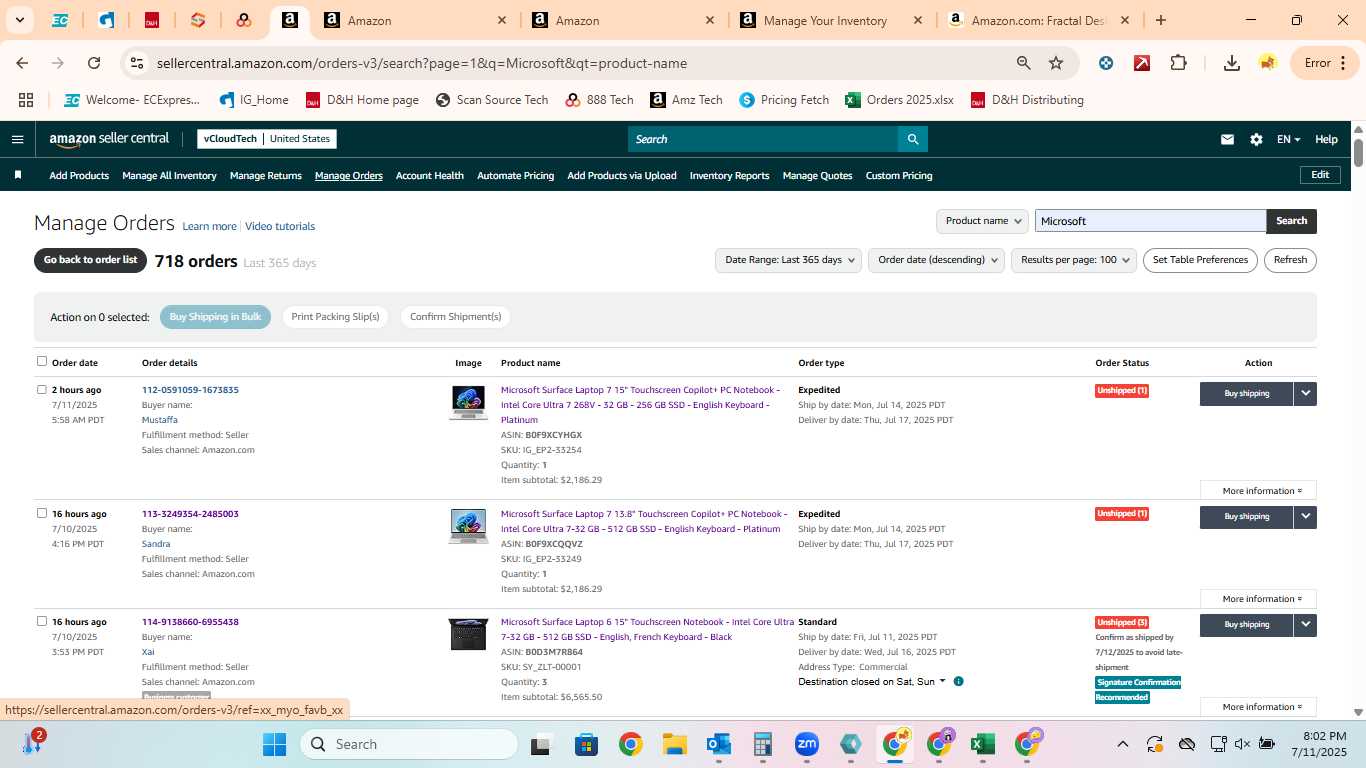This screenshot has height=768, width=1366.
Task: Close the Manage Your Inventory tab
Action: tap(918, 20)
